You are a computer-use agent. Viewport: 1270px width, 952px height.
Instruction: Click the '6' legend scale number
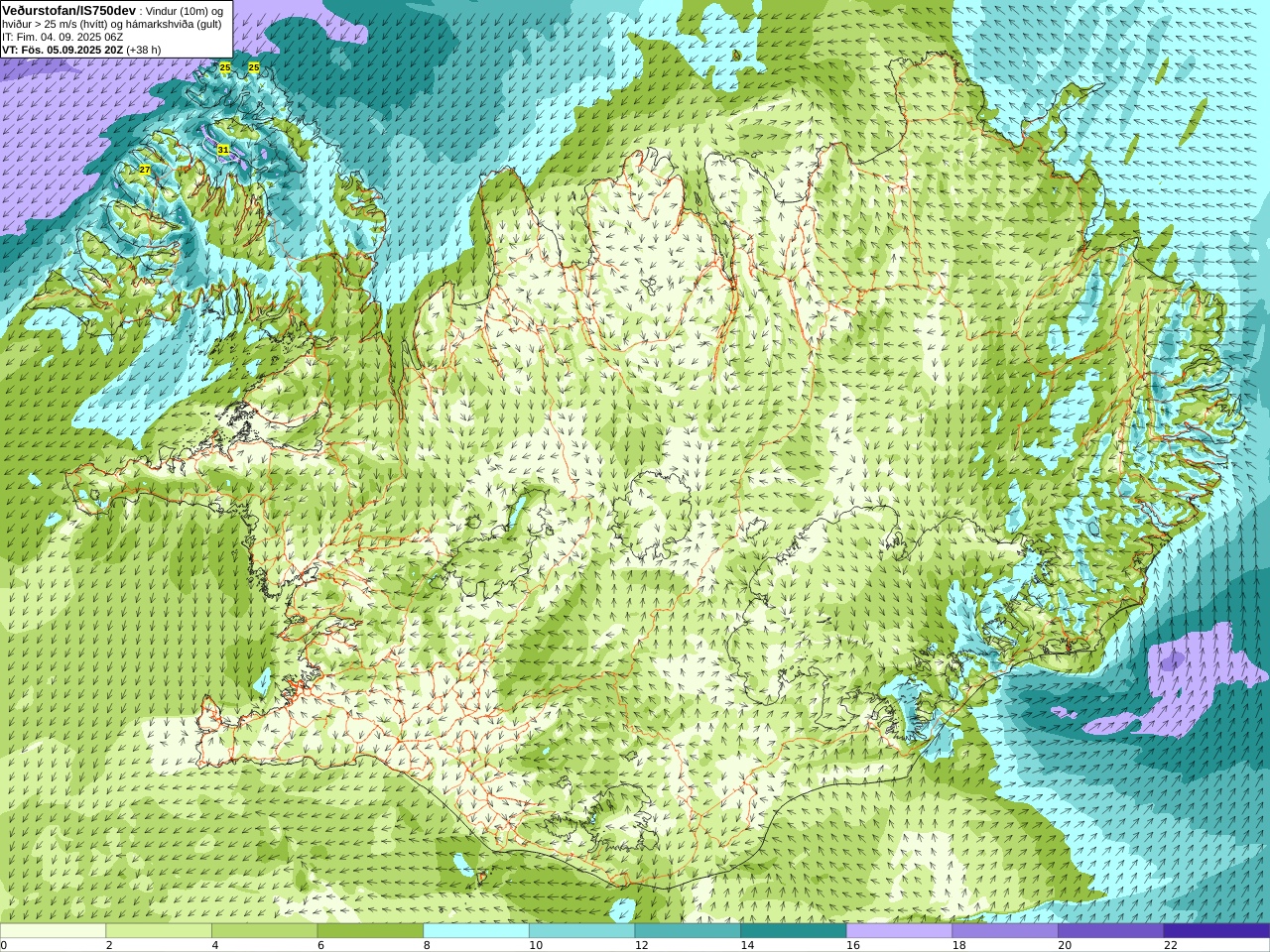tap(320, 945)
